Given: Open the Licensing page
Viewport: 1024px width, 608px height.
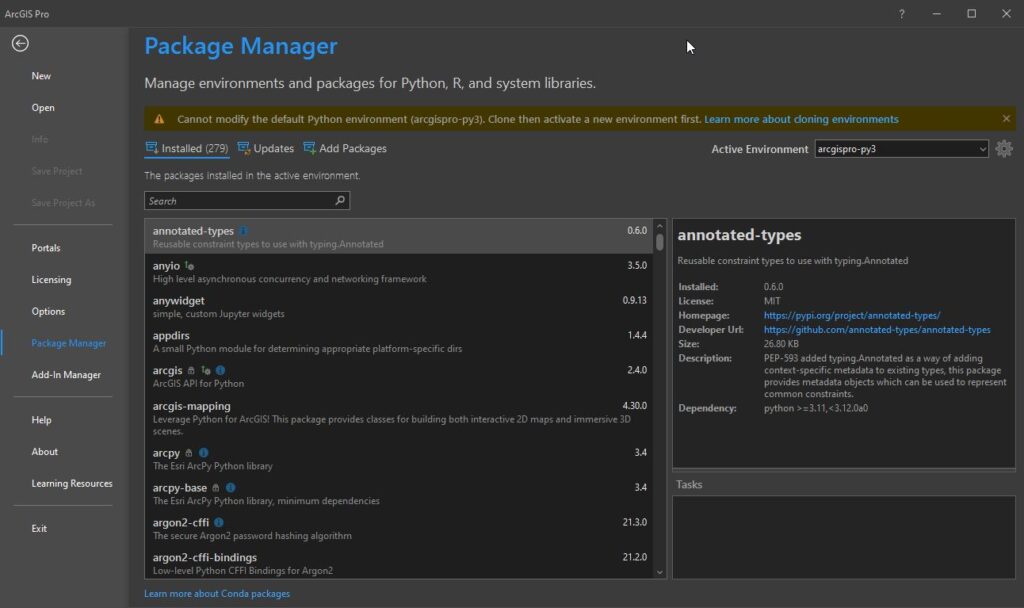Looking at the screenshot, I should [x=51, y=280].
